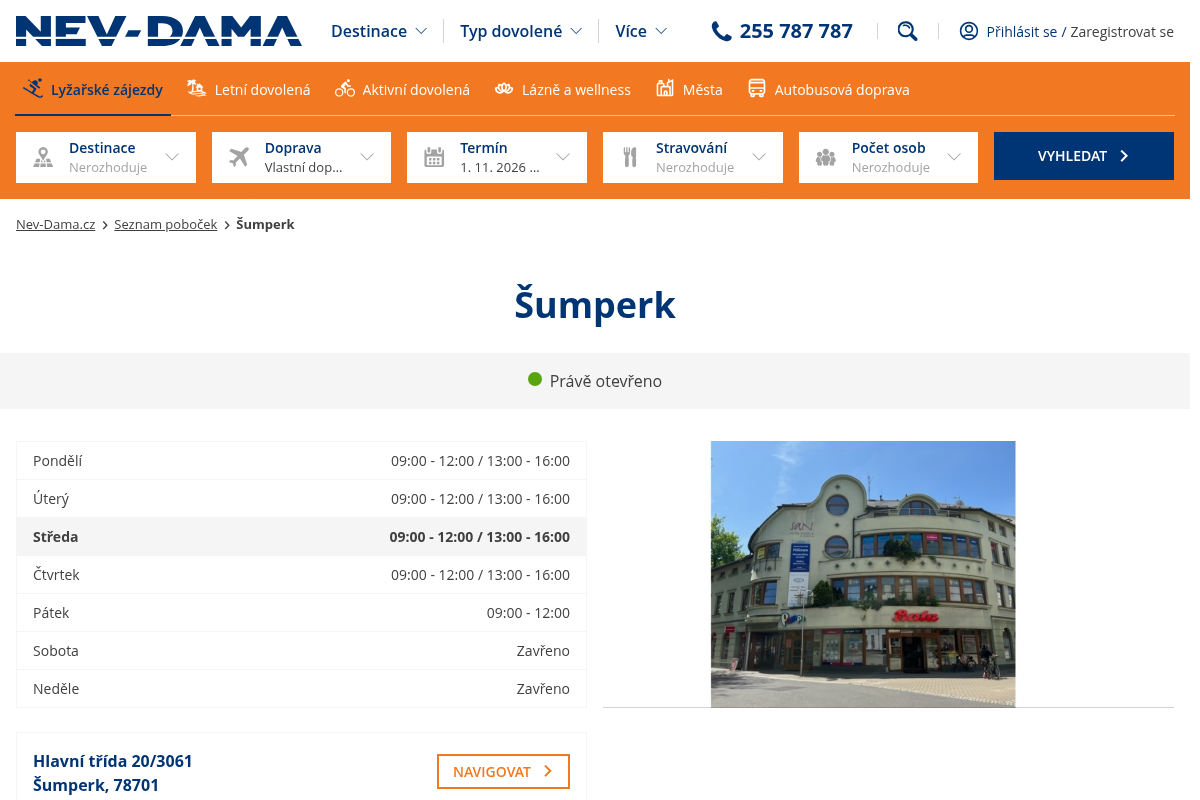Image resolution: width=1200 pixels, height=800 pixels.
Task: Click the beach icon for Letní dovolená
Action: pyautogui.click(x=196, y=89)
